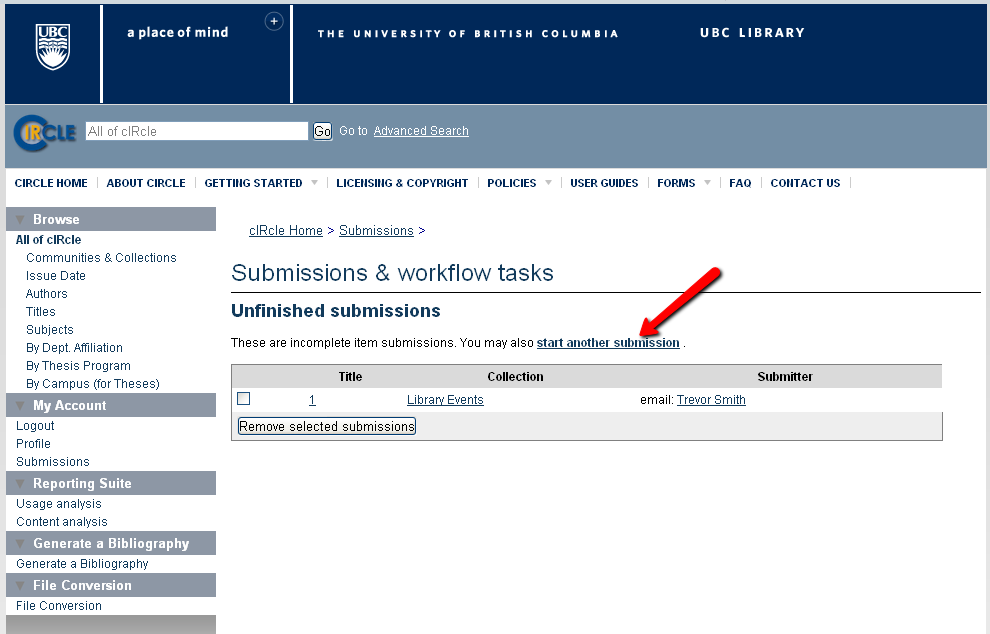The image size is (990, 634).
Task: Click Logout in My Account
Action: tap(35, 426)
